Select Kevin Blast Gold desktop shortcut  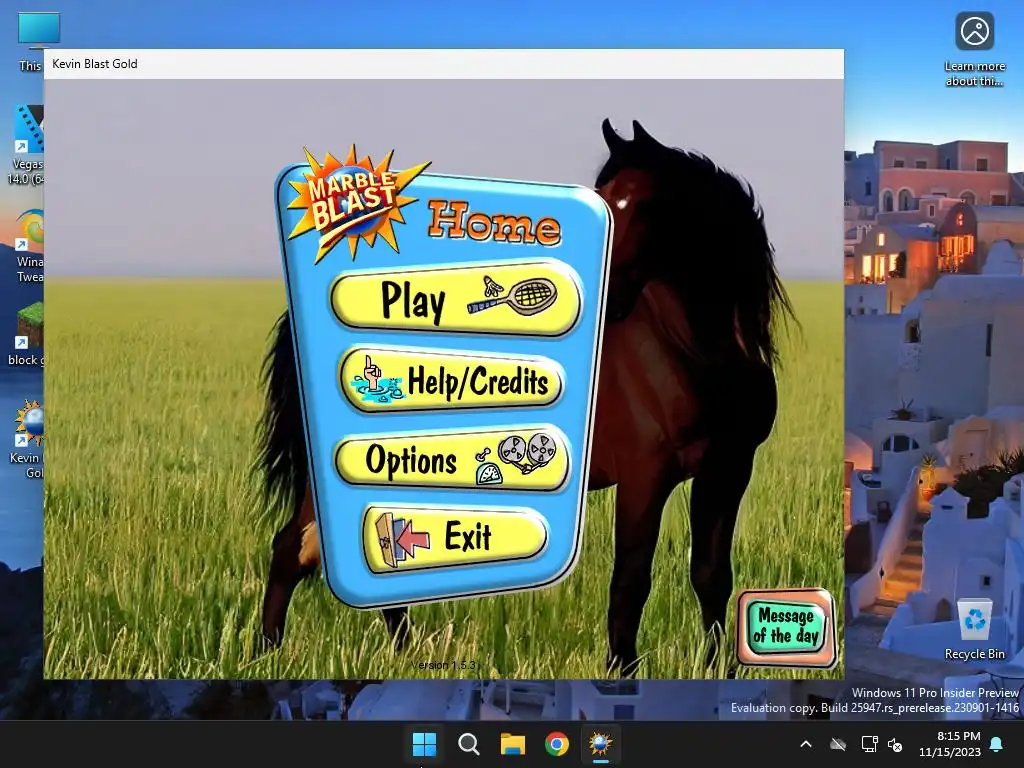coord(26,439)
